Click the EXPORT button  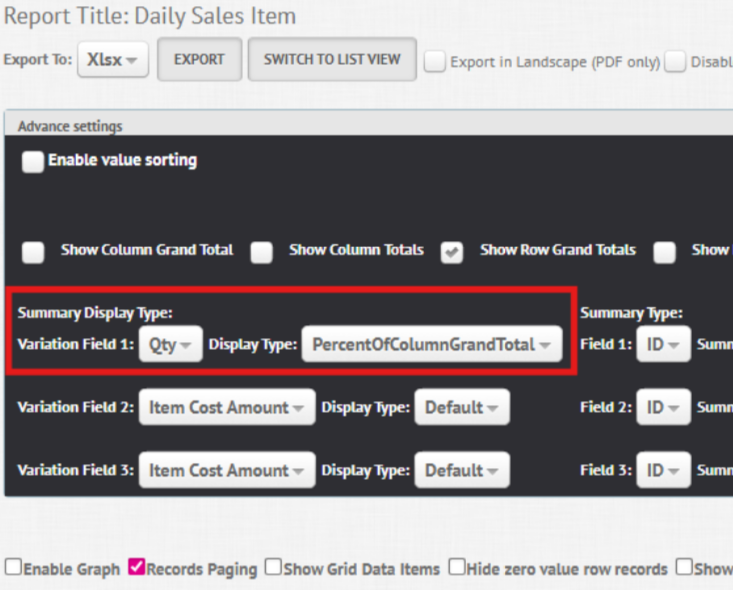[x=199, y=59]
